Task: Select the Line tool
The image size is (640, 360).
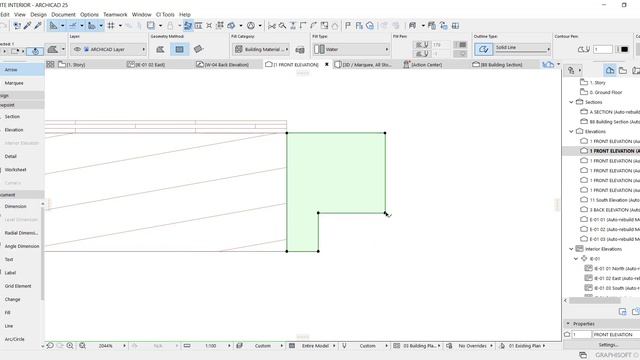Action: [x=9, y=326]
